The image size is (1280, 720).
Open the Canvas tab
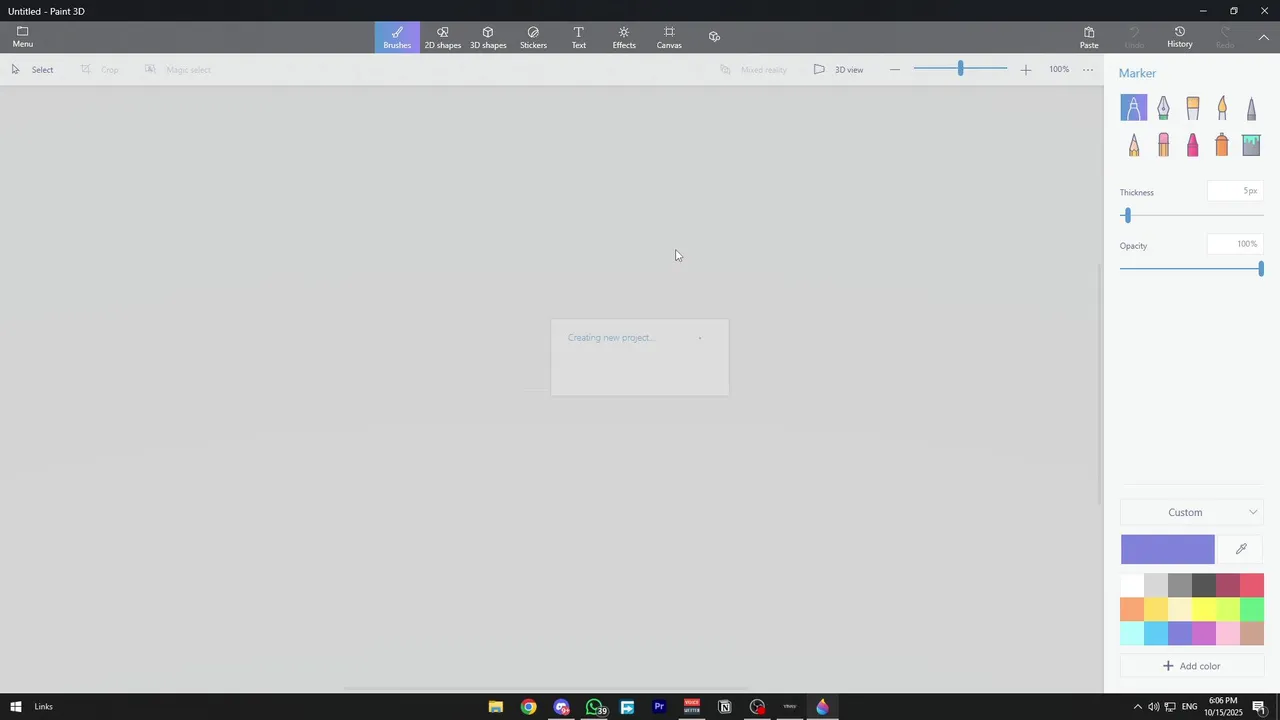(x=669, y=37)
